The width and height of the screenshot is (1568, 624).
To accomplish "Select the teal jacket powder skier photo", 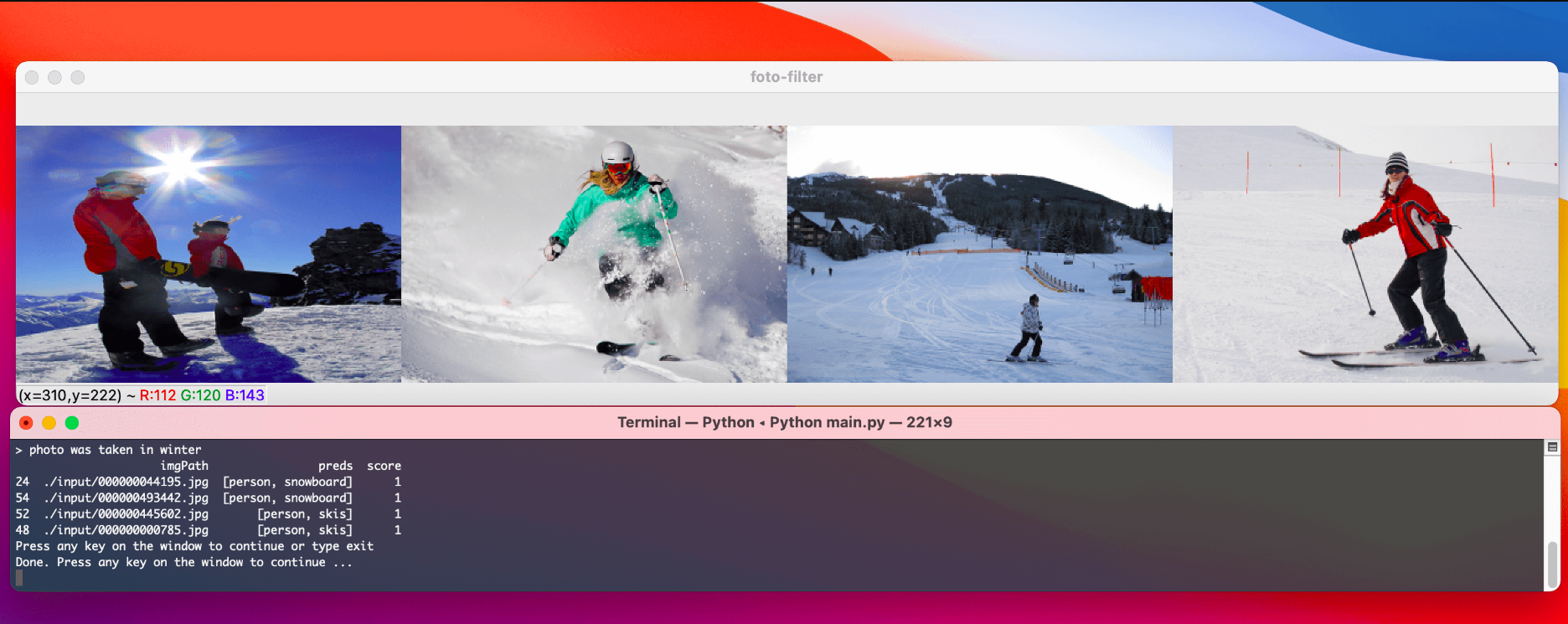I will (x=594, y=254).
